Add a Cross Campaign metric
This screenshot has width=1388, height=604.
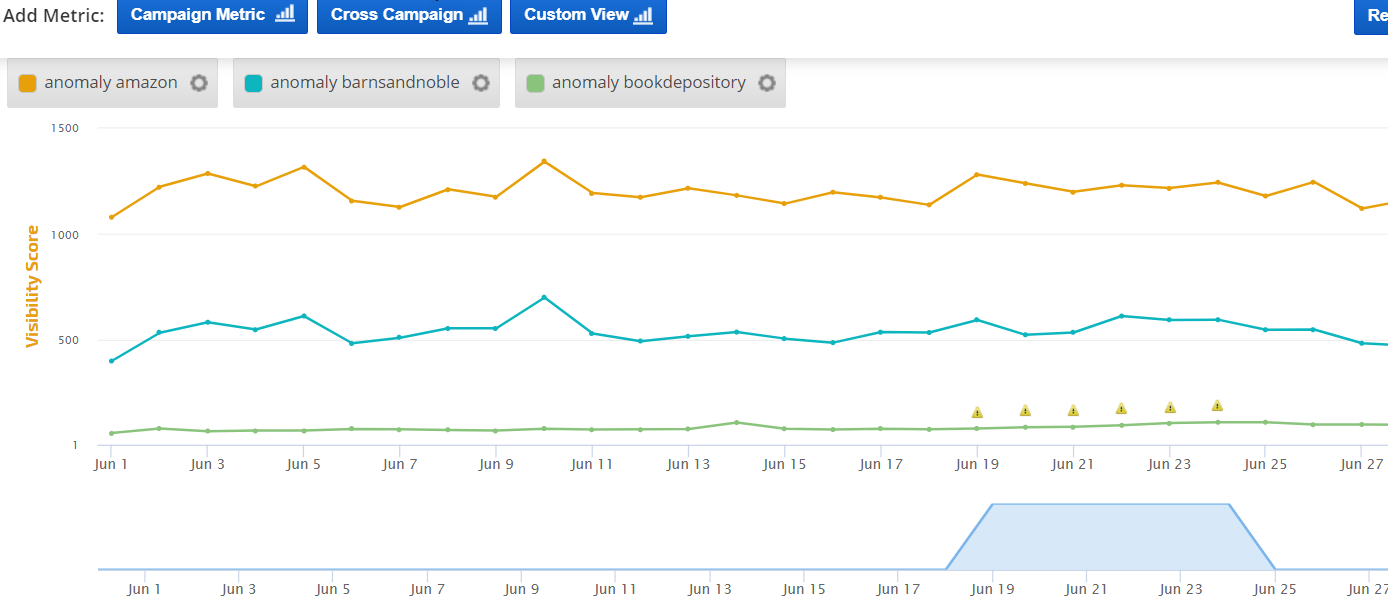coord(409,15)
